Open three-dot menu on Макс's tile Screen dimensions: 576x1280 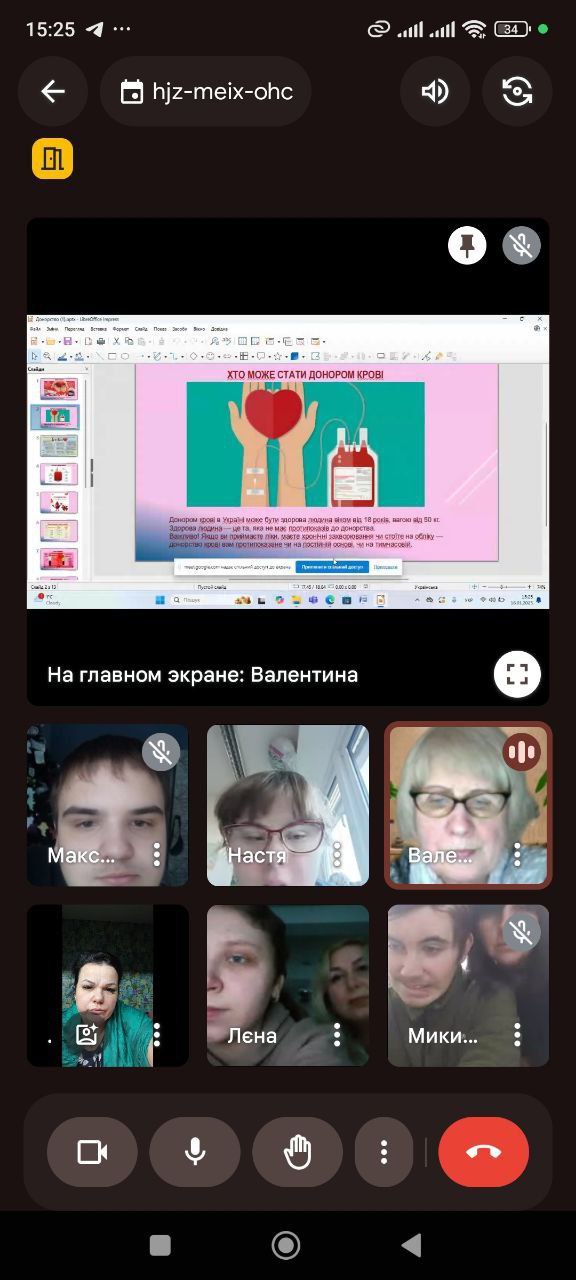pos(157,855)
